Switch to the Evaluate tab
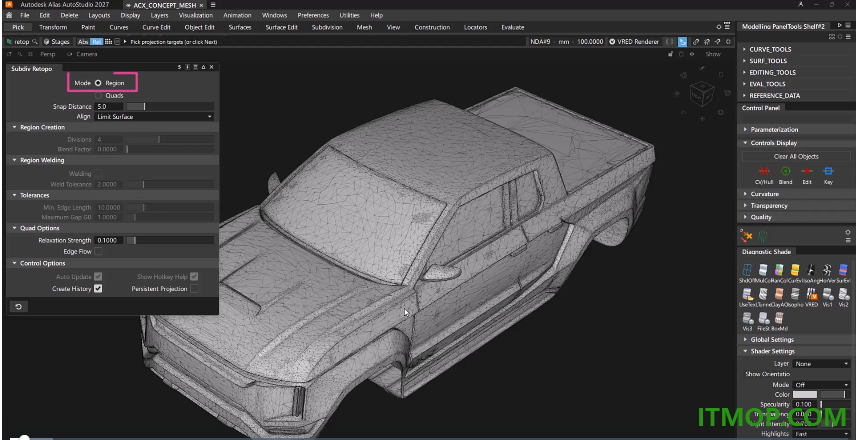This screenshot has height=440, width=856. click(x=513, y=27)
